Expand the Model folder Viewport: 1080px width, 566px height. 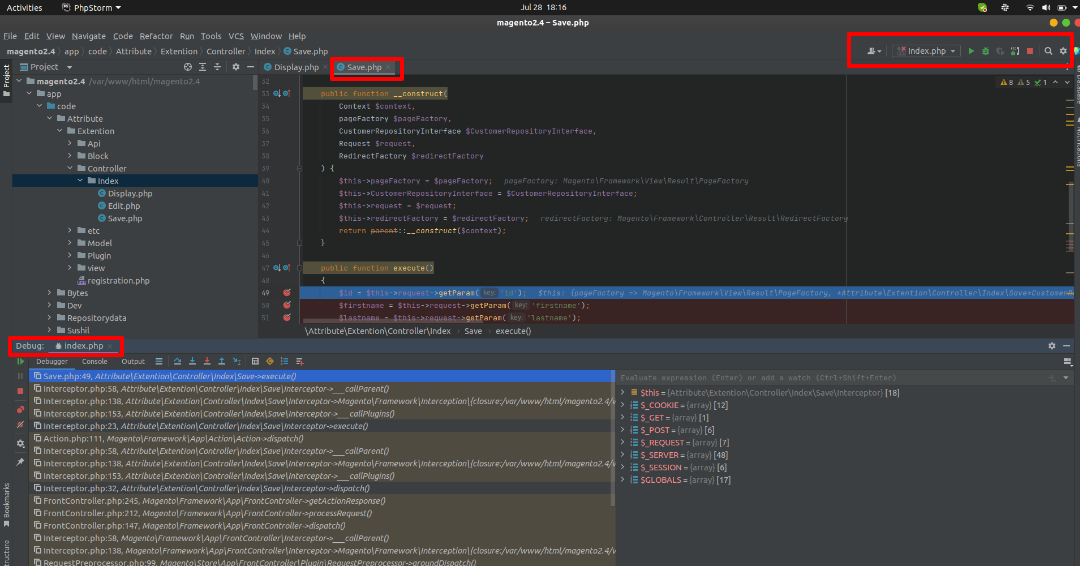point(70,243)
